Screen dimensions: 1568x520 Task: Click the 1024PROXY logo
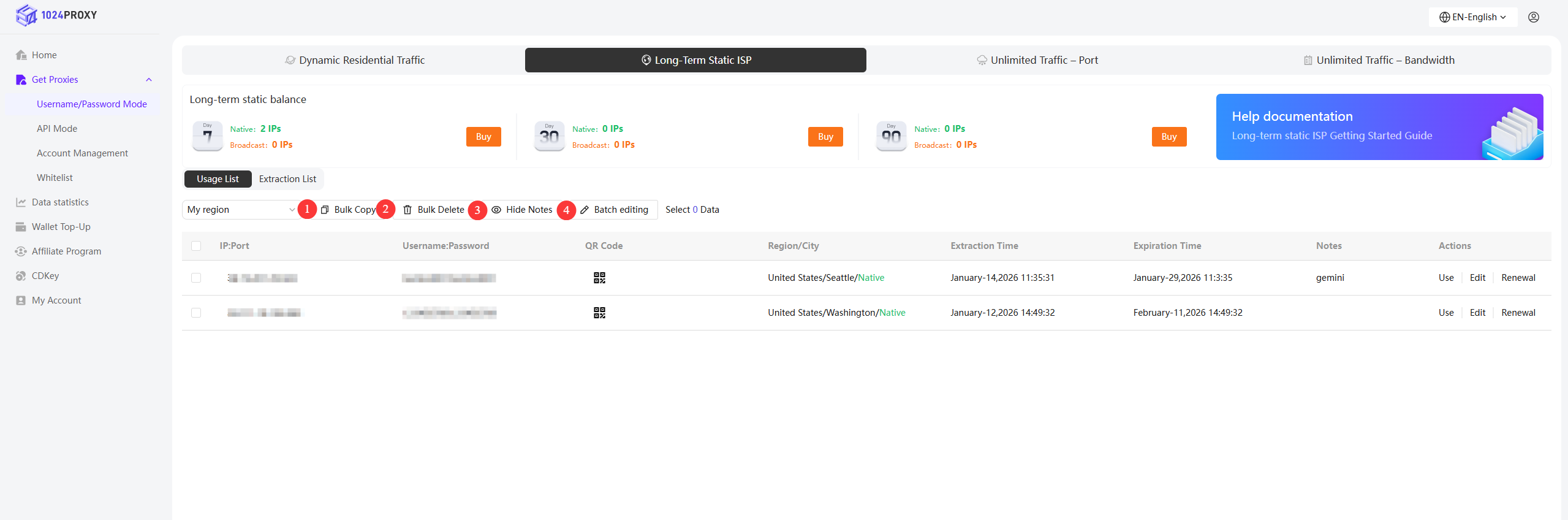point(56,15)
